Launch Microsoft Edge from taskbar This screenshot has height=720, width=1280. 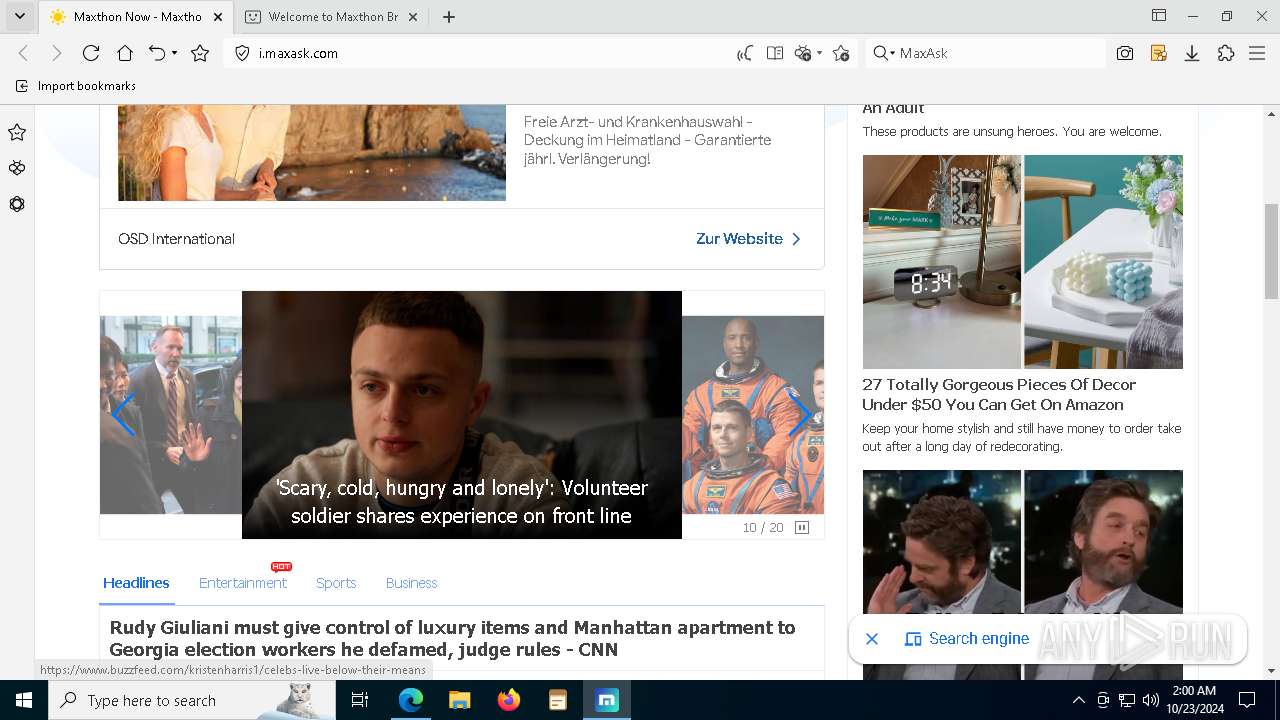point(411,700)
